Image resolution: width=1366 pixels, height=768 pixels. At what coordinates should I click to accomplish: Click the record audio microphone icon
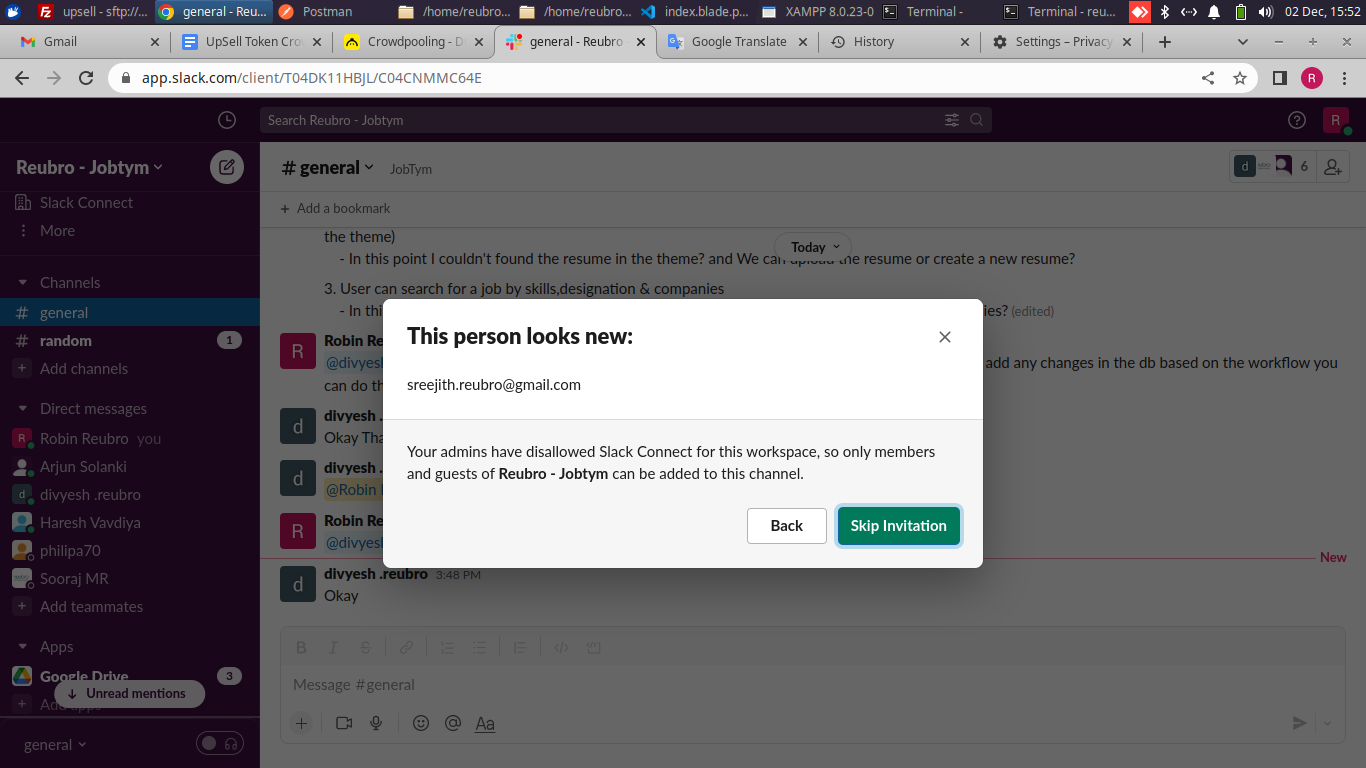pos(376,723)
